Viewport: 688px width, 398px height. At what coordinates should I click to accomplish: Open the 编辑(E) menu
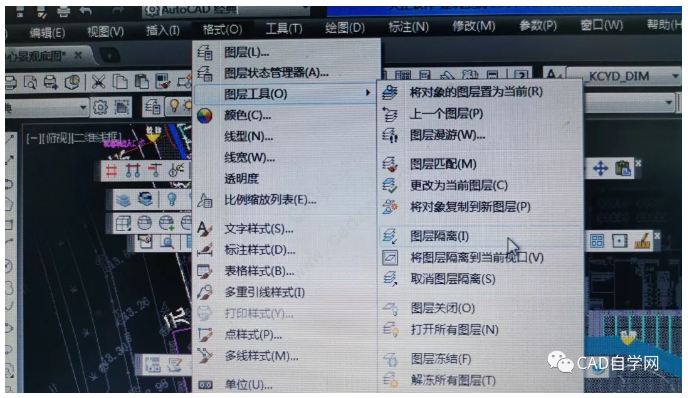[47, 32]
